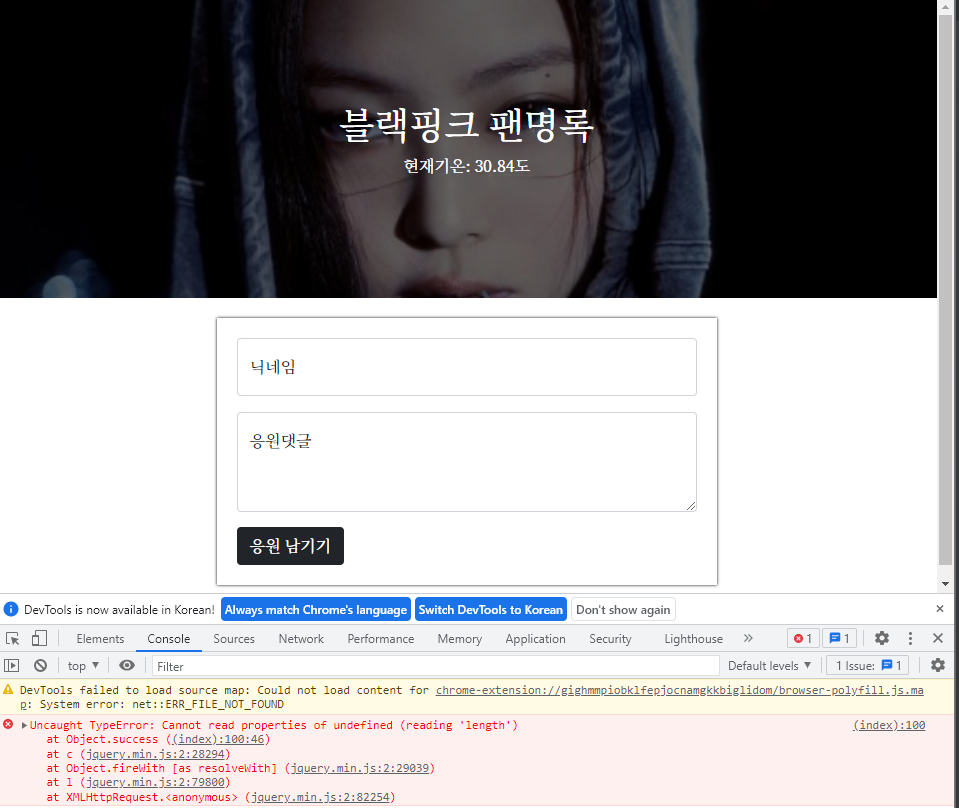Open console settings gear beside Issues
This screenshot has width=959, height=808.
tap(938, 665)
